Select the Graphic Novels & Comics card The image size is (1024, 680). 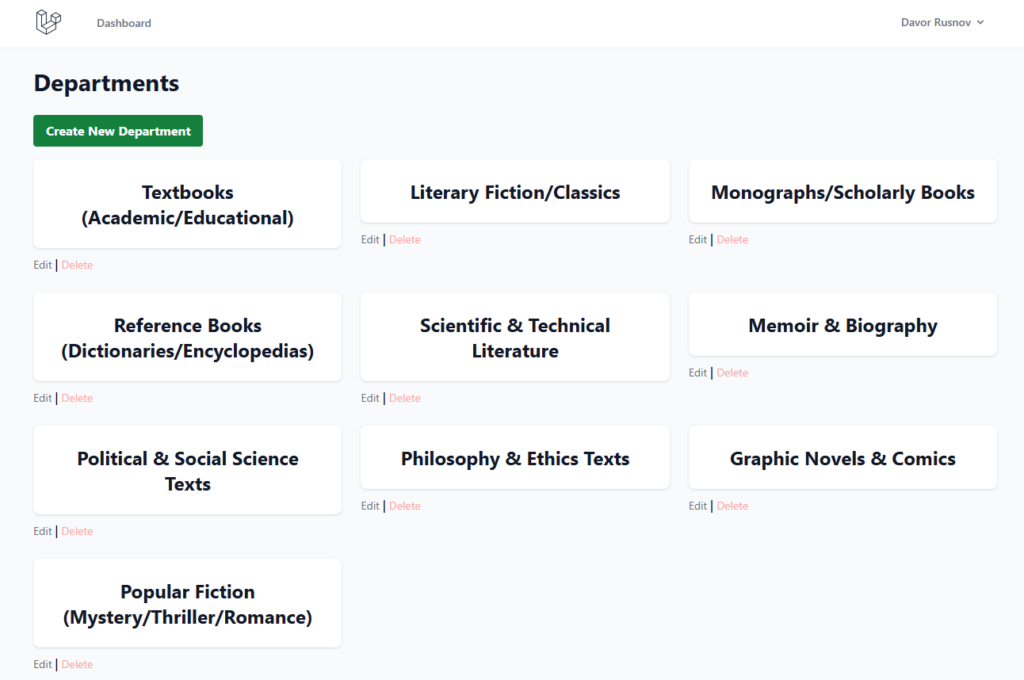(x=842, y=459)
